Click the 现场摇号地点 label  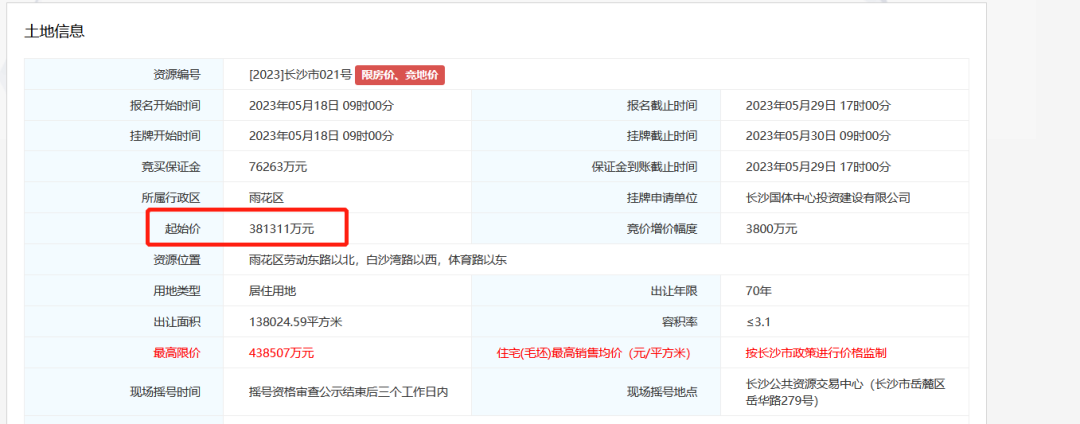tap(662, 392)
